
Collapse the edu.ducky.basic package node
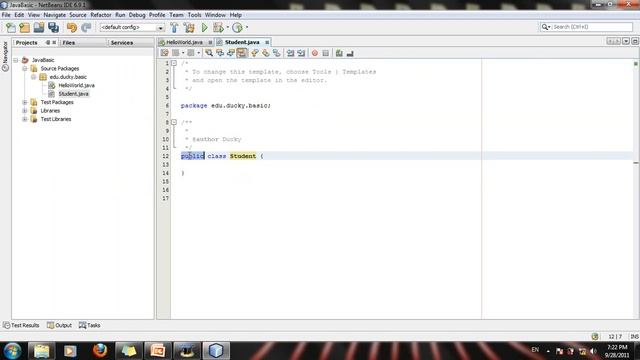coord(34,77)
